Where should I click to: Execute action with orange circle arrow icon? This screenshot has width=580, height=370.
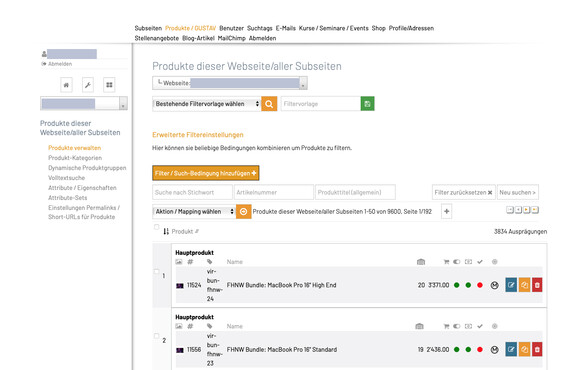tap(243, 212)
